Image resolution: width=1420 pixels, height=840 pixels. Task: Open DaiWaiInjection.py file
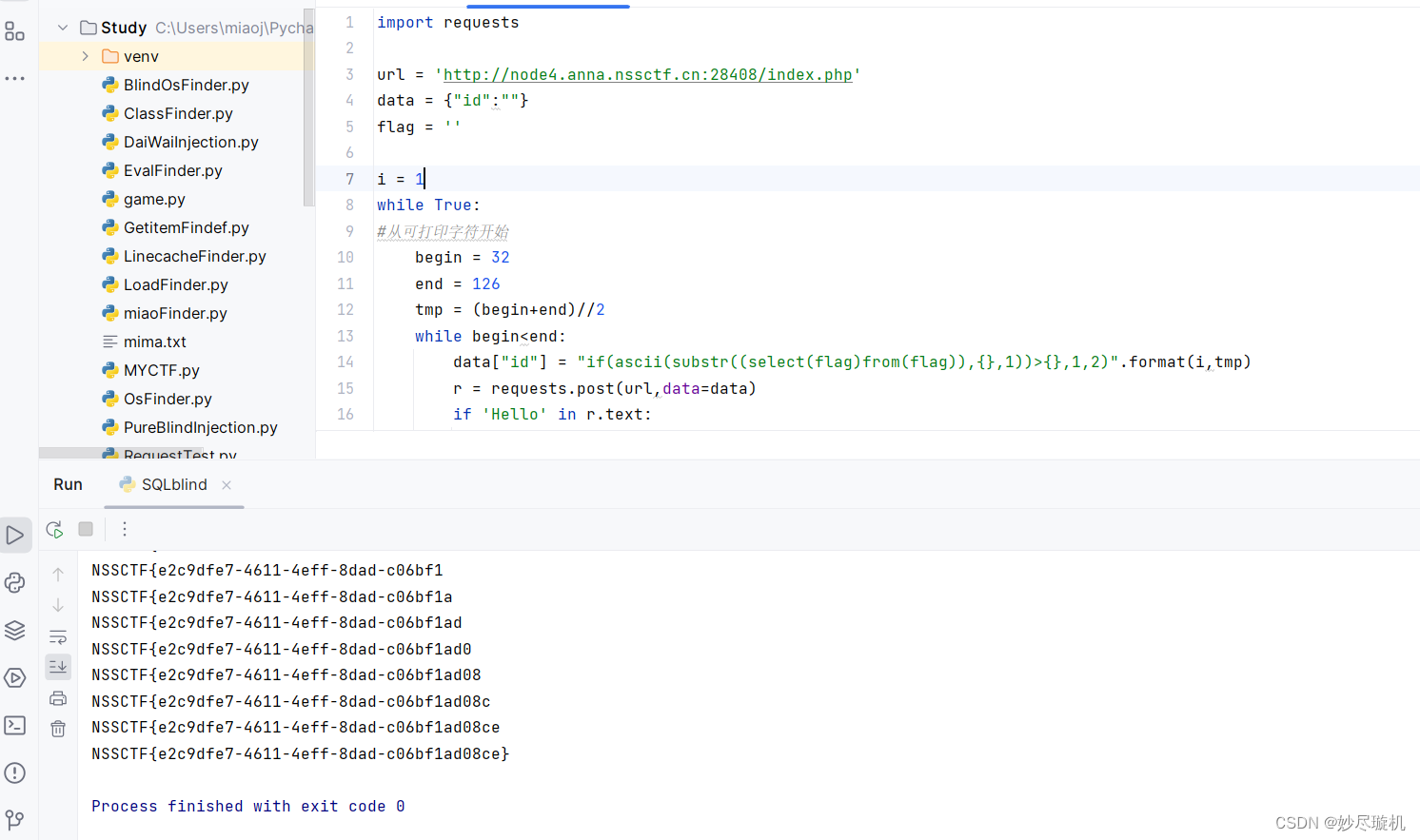point(191,142)
